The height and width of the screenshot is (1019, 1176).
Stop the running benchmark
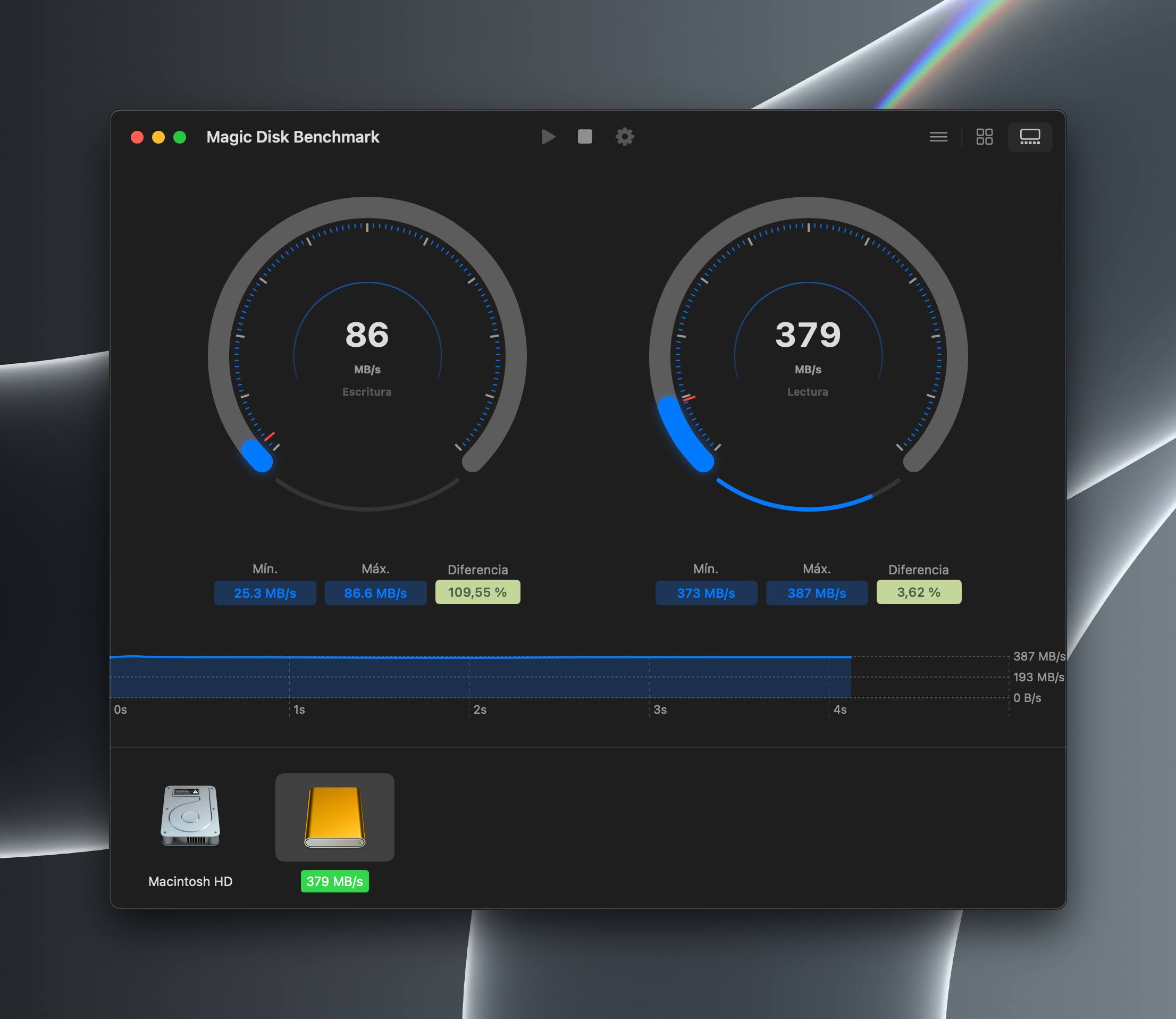(x=585, y=137)
